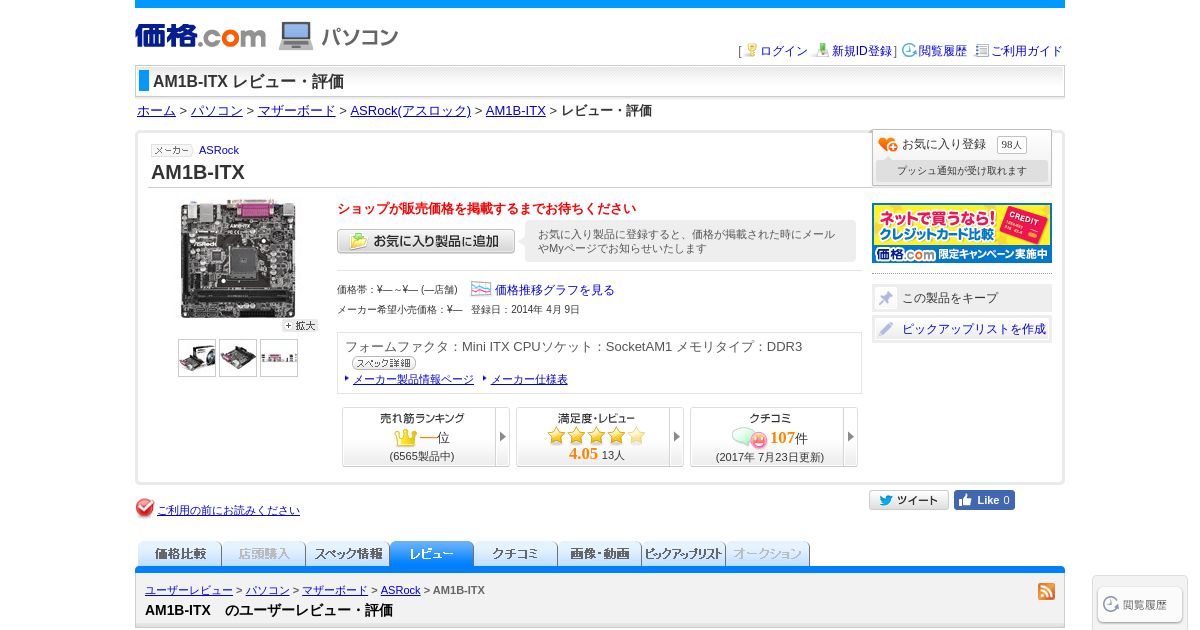Switch to 価格比較 tab

coord(180,554)
